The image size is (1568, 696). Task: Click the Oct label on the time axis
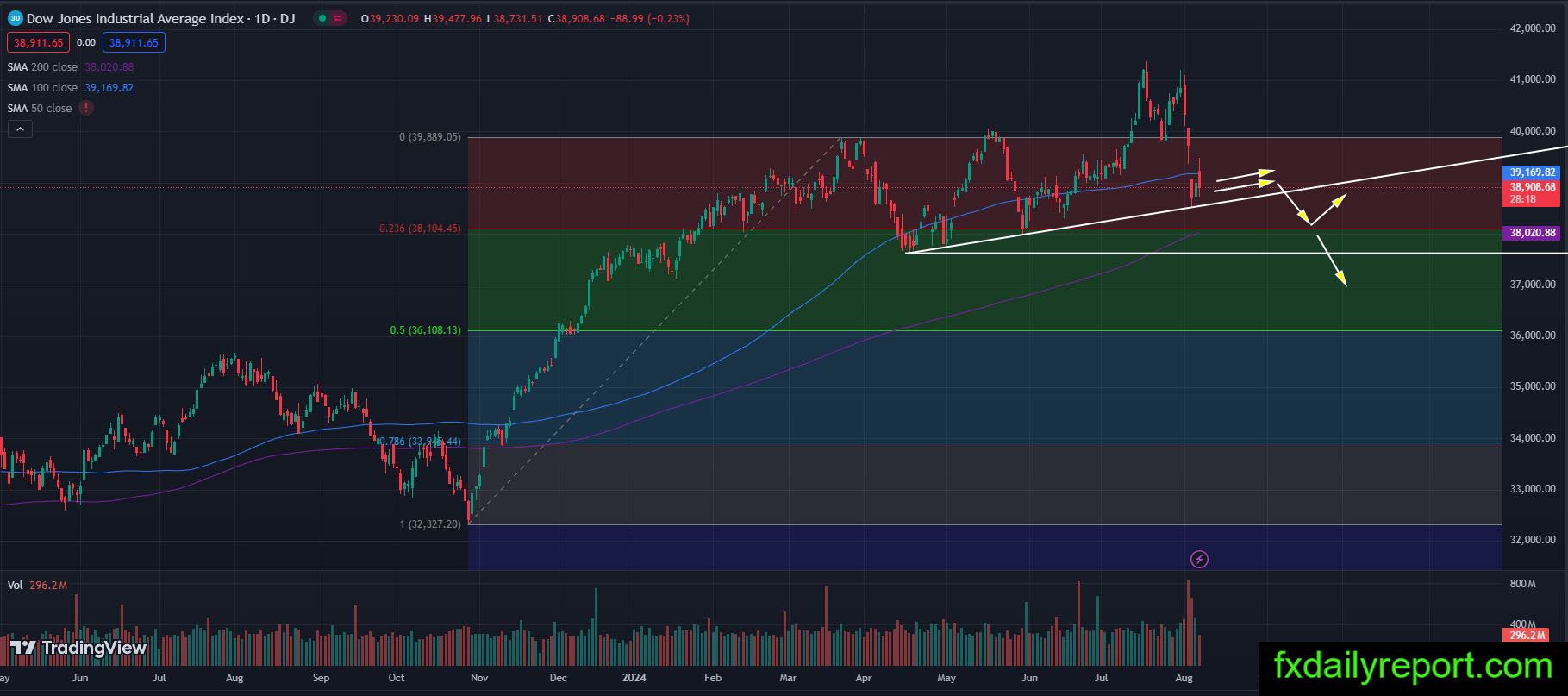pyautogui.click(x=397, y=678)
